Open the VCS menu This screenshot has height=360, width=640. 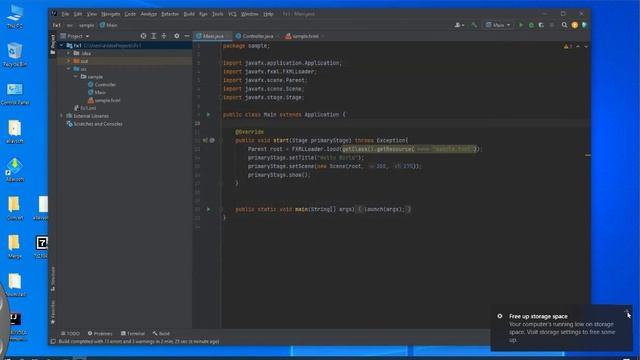pyautogui.click(x=232, y=14)
